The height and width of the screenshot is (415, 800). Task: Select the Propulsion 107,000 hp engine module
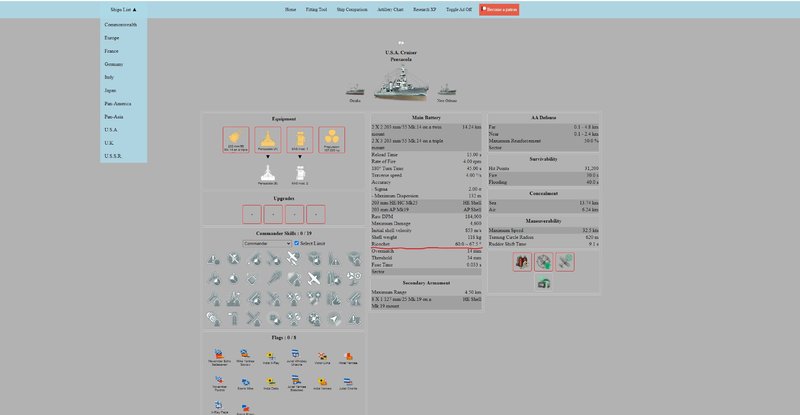click(332, 140)
